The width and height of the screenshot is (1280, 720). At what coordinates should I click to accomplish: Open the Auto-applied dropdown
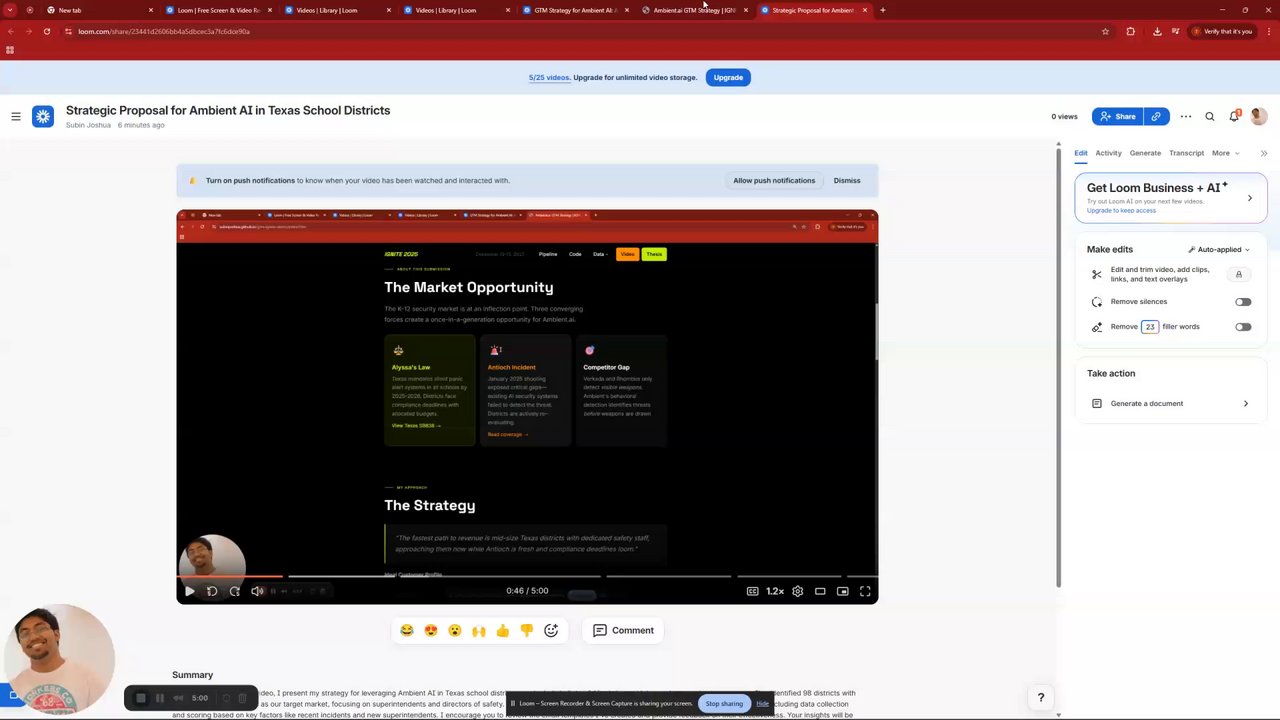pyautogui.click(x=1219, y=249)
